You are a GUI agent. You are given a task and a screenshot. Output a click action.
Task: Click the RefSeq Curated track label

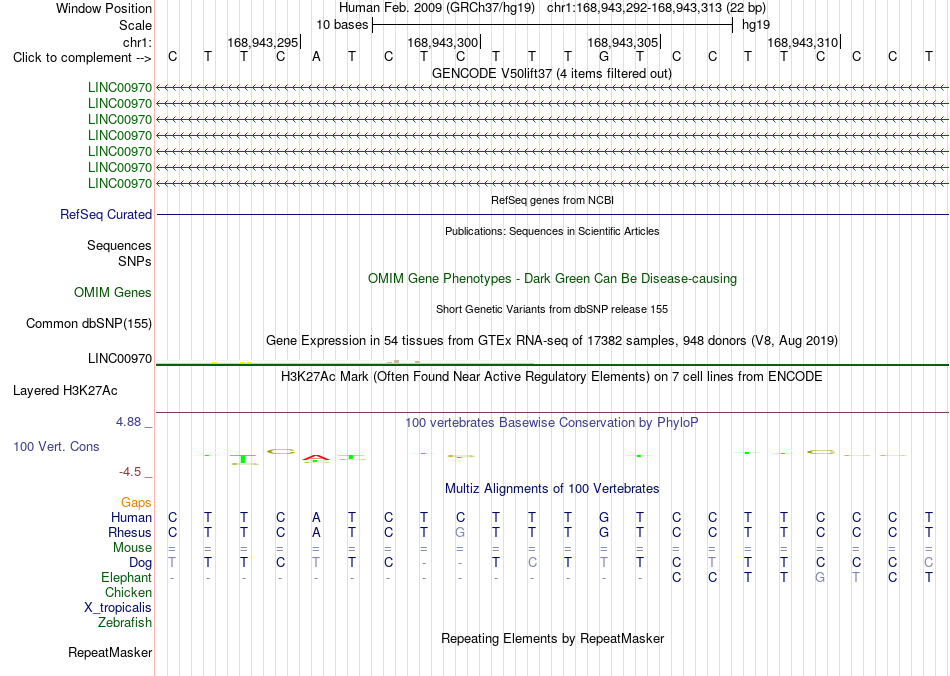106,214
